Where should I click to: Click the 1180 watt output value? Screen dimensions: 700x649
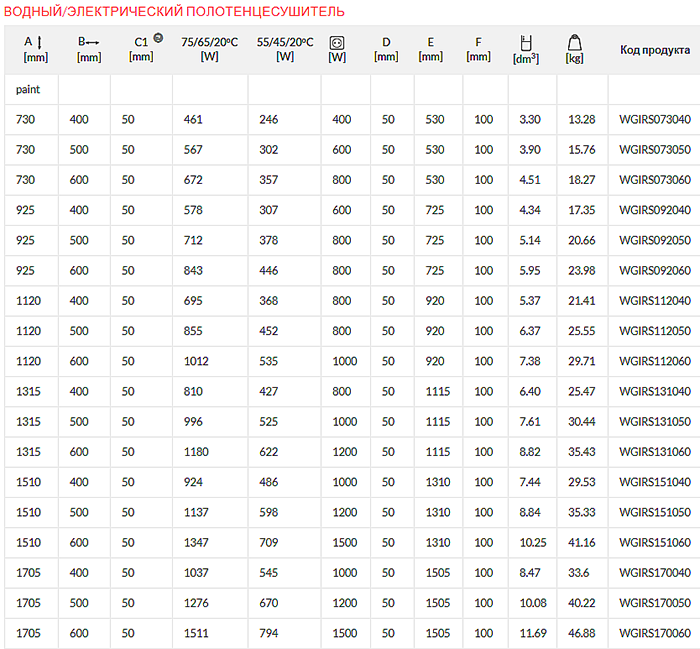click(196, 452)
